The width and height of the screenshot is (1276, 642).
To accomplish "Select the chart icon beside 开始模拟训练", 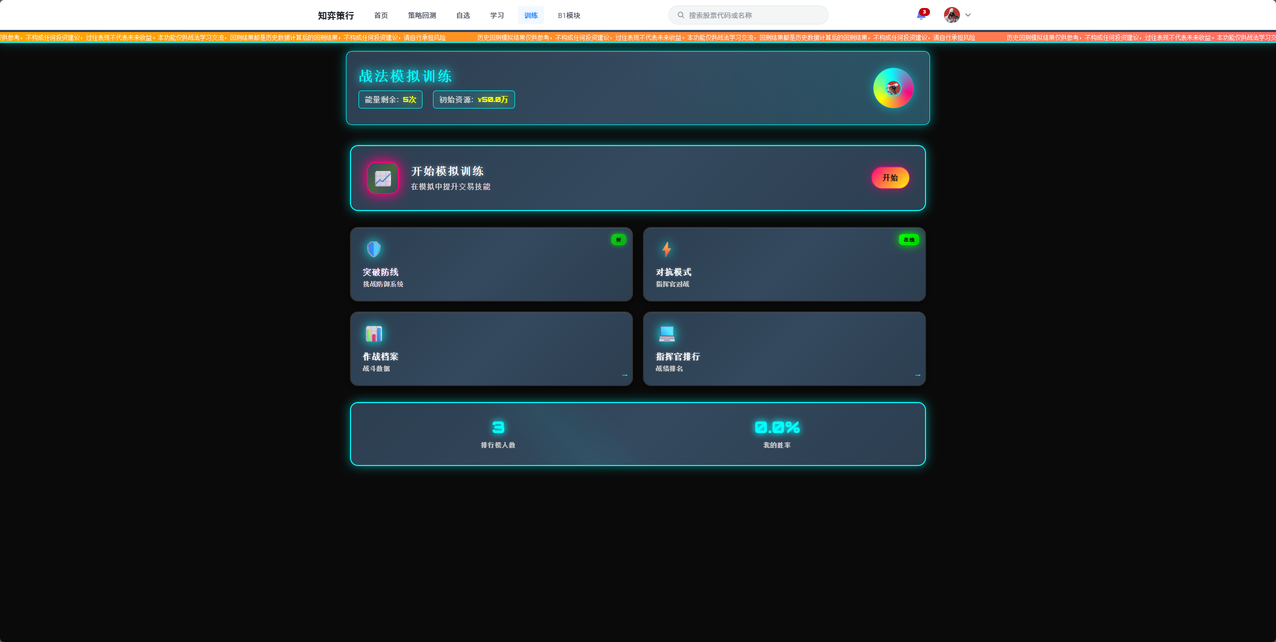I will pyautogui.click(x=381, y=178).
